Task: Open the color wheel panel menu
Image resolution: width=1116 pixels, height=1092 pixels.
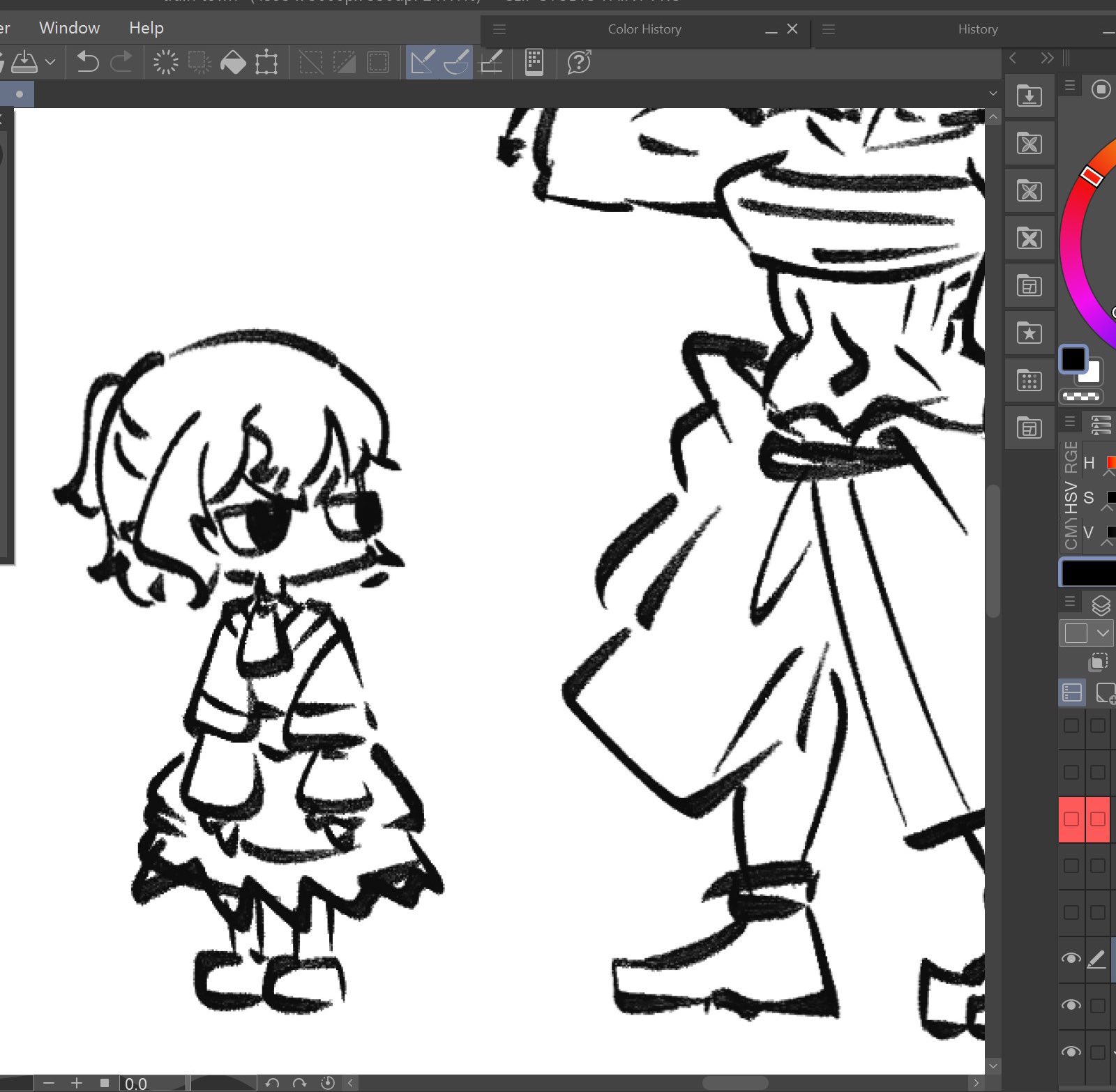Action: pos(1070,86)
